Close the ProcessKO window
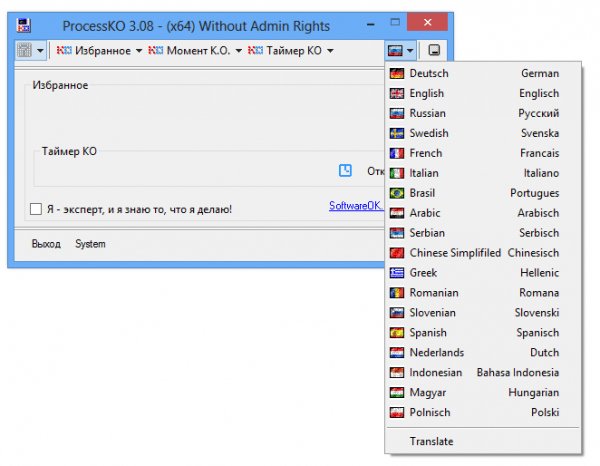This screenshot has height=466, width=600. tap(427, 22)
